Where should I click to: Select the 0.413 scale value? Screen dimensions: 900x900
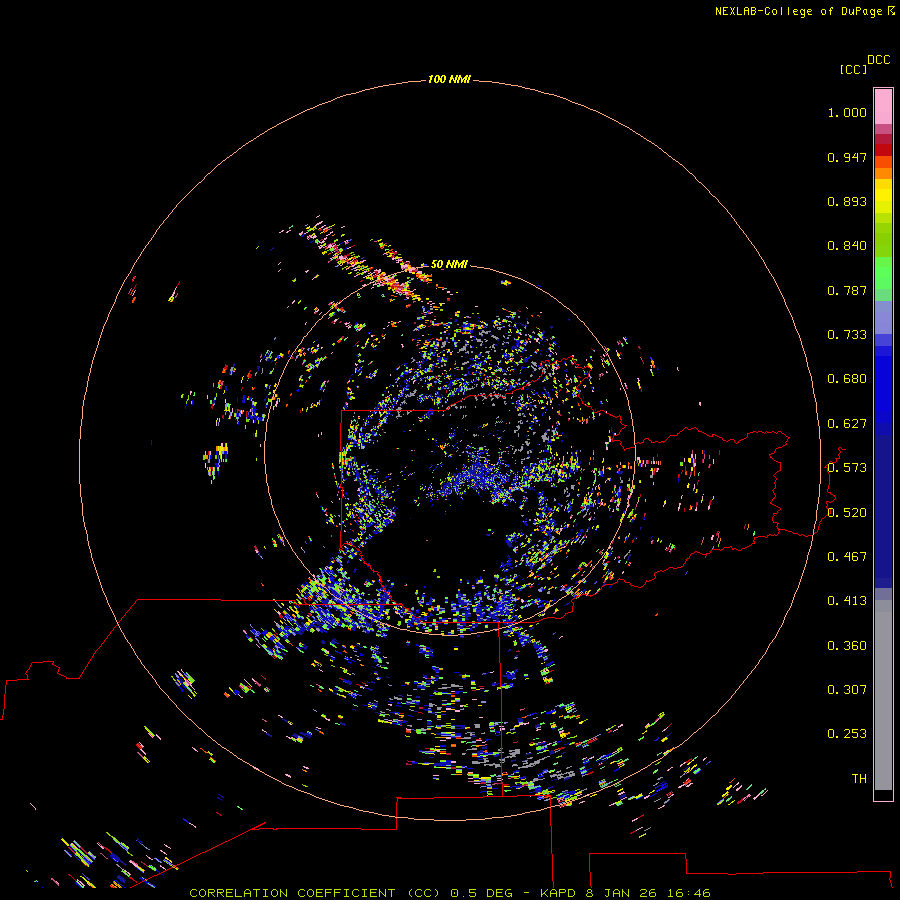pyautogui.click(x=847, y=601)
